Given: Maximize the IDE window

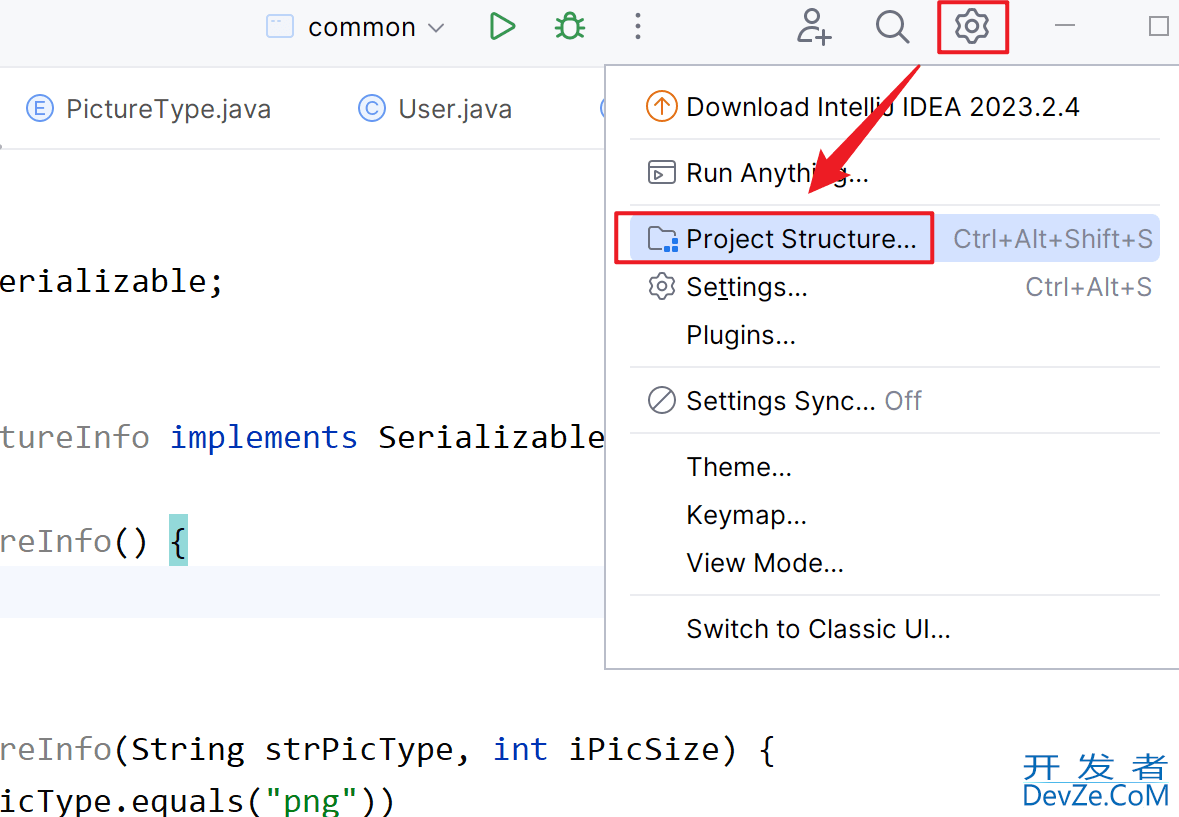Looking at the screenshot, I should 1159,26.
